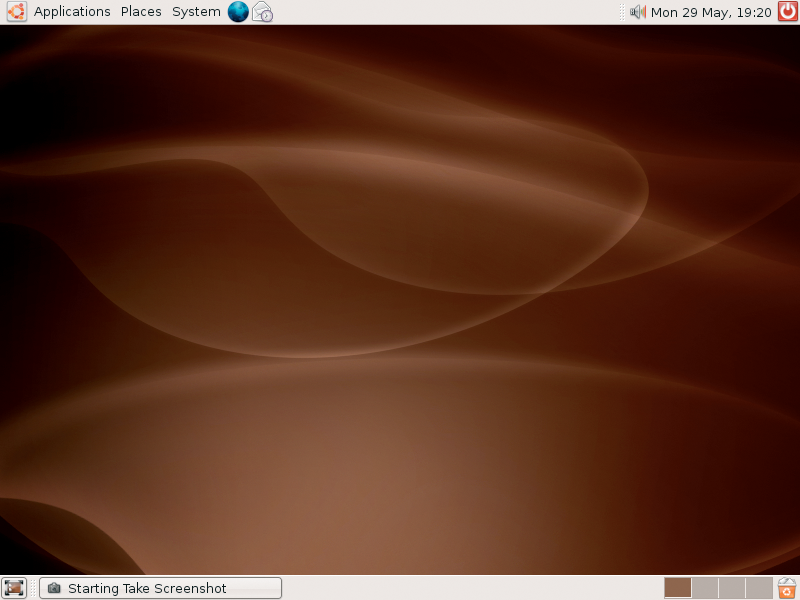Image resolution: width=800 pixels, height=600 pixels.
Task: Switch to the third workspace
Action: click(x=732, y=588)
